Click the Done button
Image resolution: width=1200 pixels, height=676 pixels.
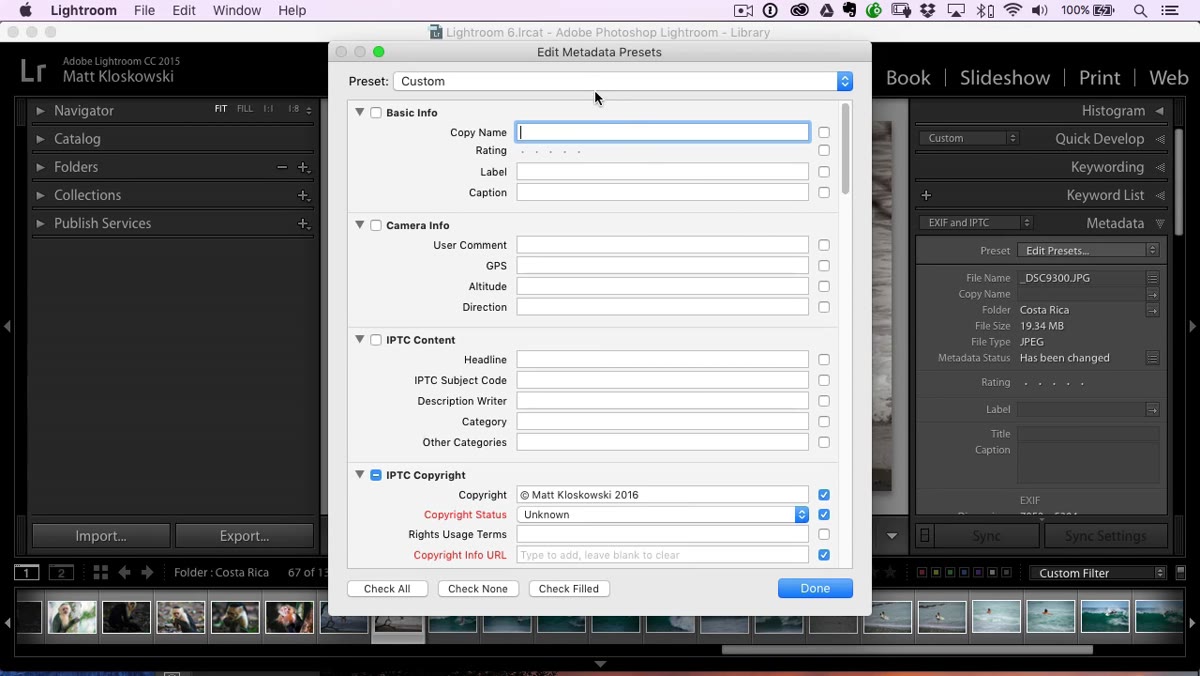tap(815, 589)
